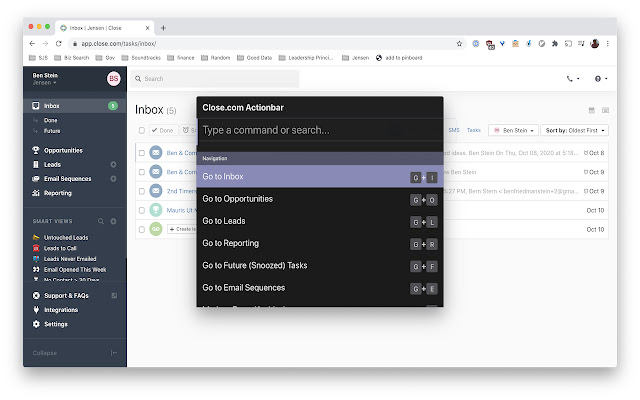Search smart views magnifier icon
Image resolution: width=640 pixels, height=400 pixels.
101,221
